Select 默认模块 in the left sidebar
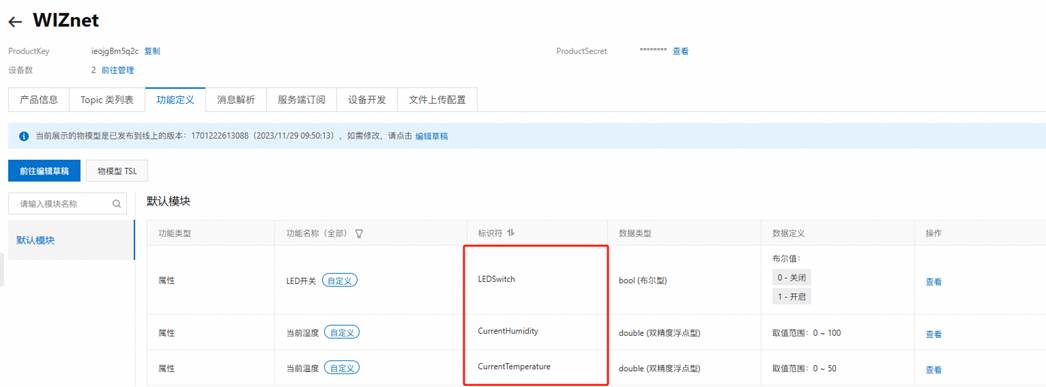Viewport: 1046px width, 387px height. (71, 240)
